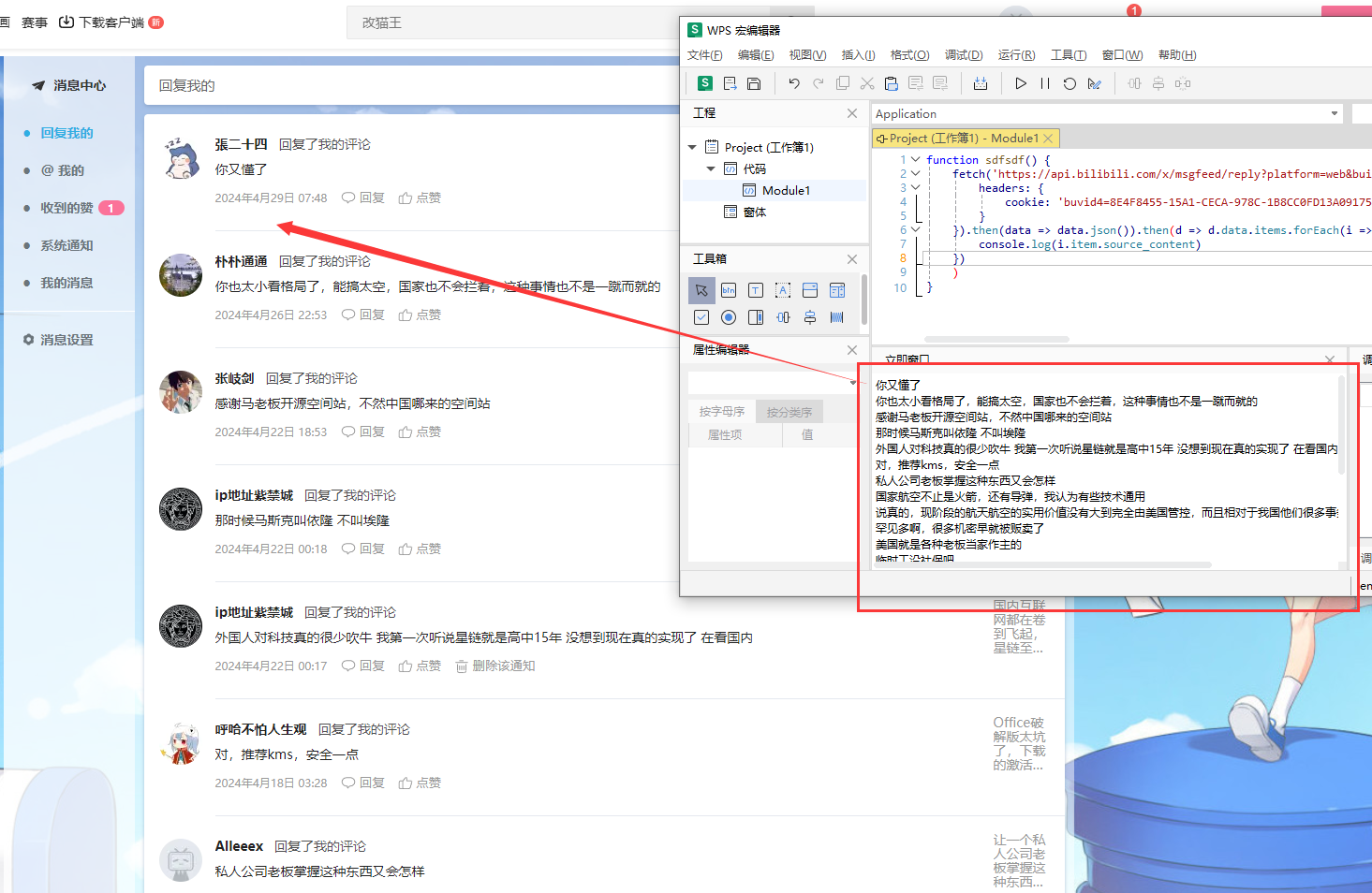Open 收到的赞 in message sidebar

66,208
